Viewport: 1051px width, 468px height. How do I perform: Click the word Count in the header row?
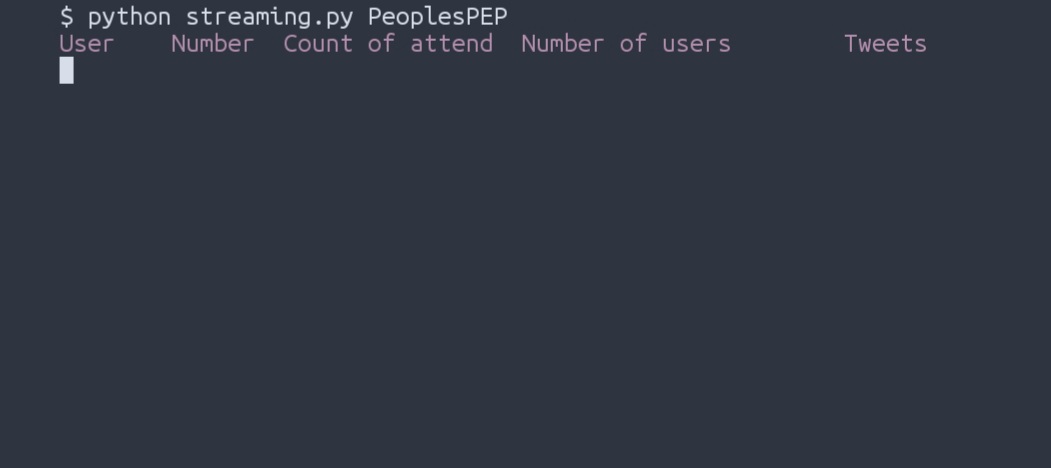[x=318, y=44]
